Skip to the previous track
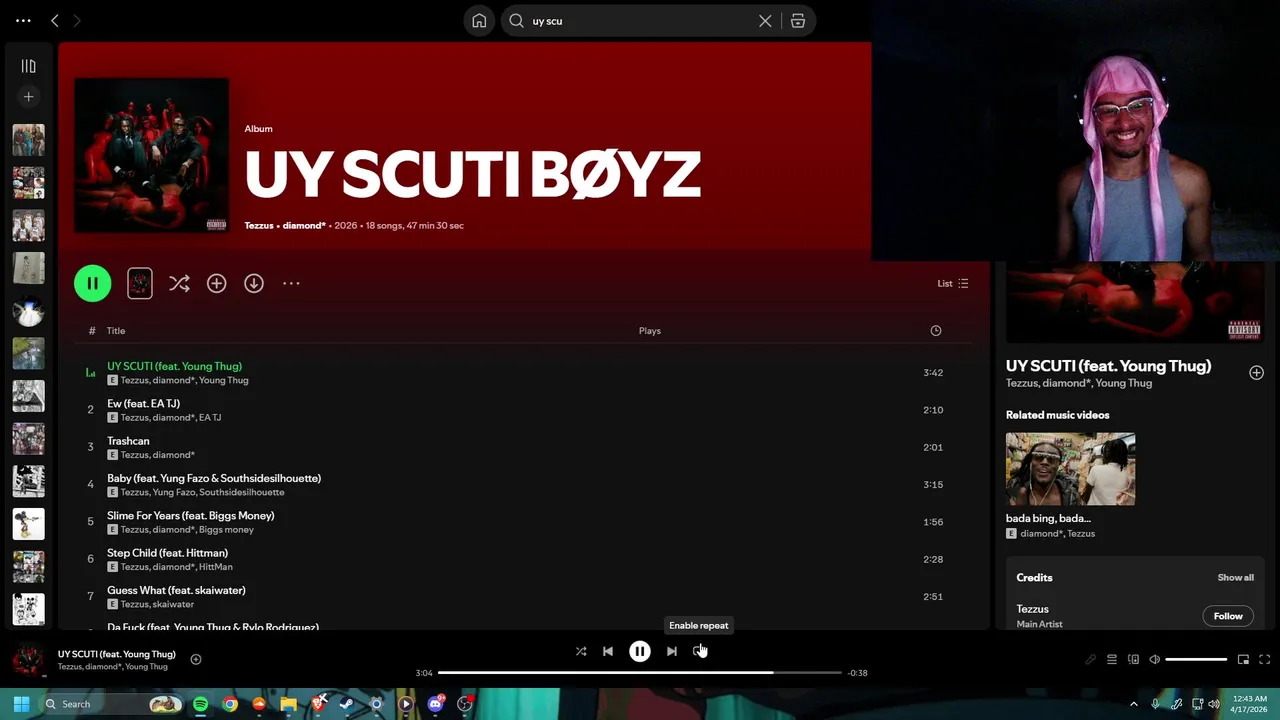The width and height of the screenshot is (1280, 720). coord(608,651)
